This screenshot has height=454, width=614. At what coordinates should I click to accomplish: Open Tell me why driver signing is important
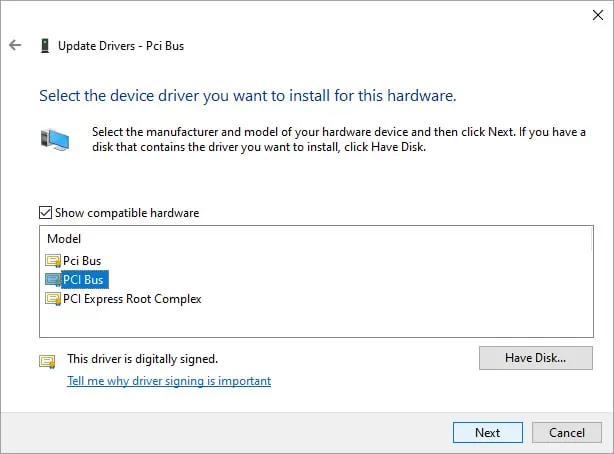[x=168, y=381]
